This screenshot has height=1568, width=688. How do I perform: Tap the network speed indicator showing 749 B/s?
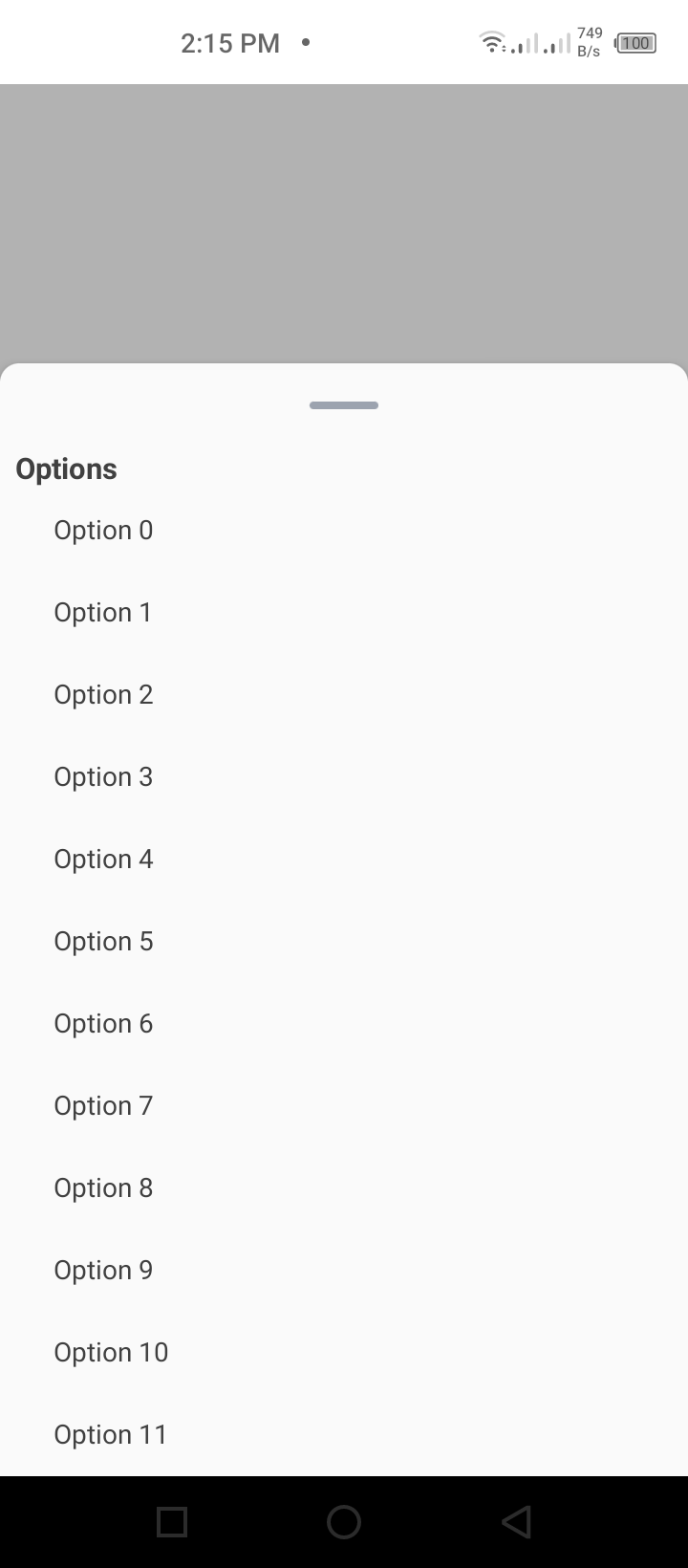(x=589, y=42)
